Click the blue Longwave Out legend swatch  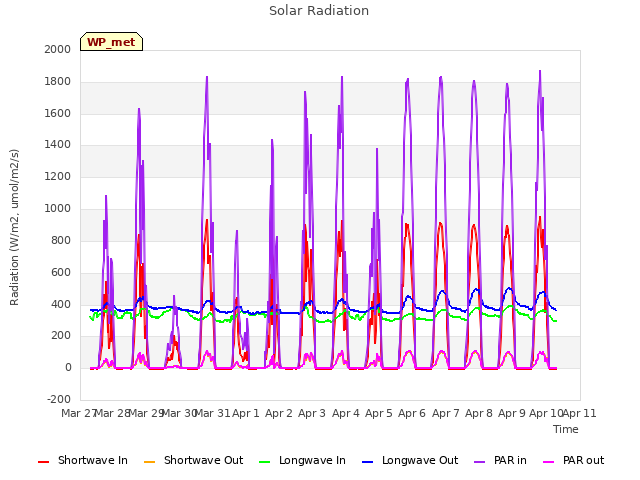click(367, 462)
